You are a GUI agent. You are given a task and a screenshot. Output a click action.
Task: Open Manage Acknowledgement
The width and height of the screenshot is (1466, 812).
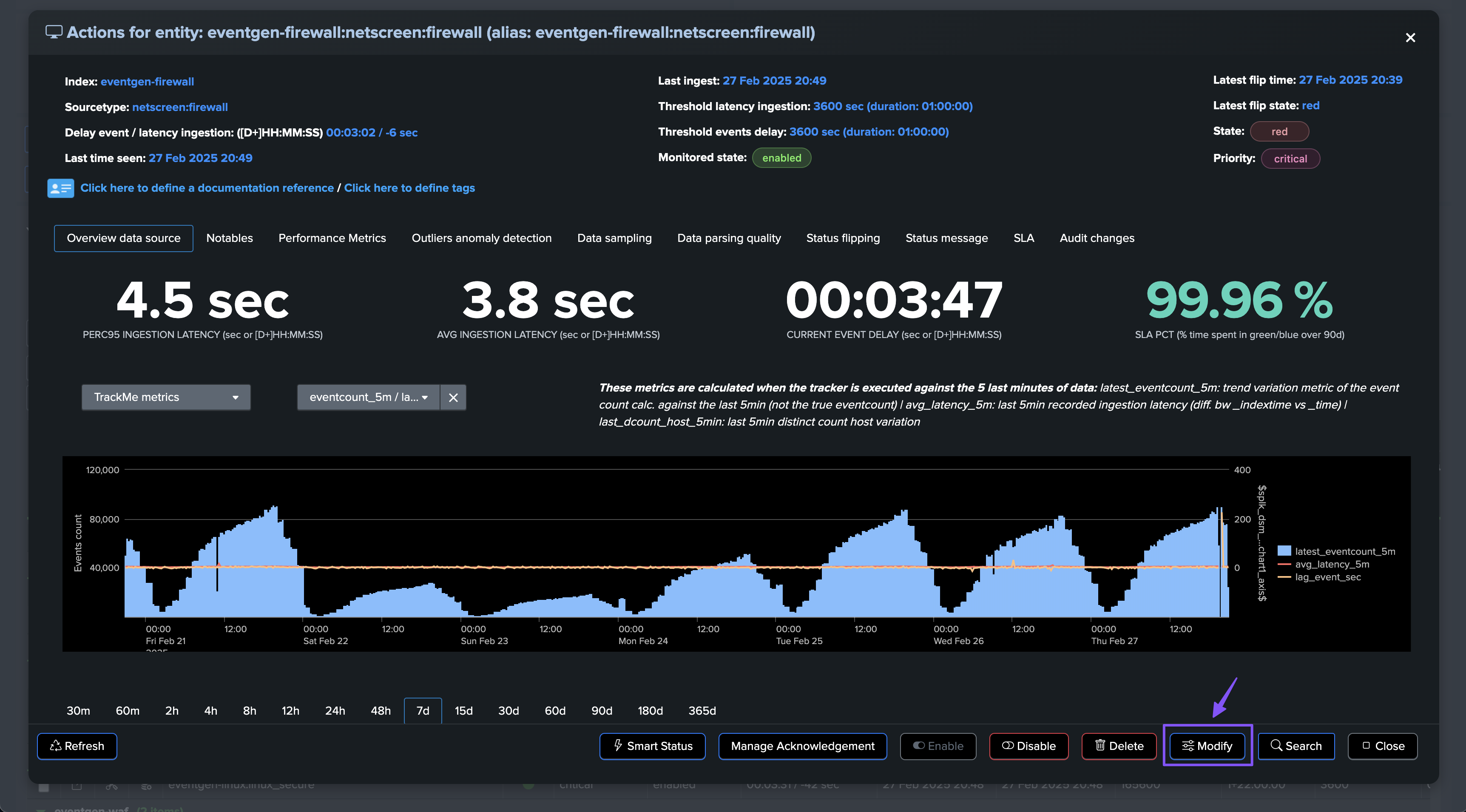click(x=802, y=746)
